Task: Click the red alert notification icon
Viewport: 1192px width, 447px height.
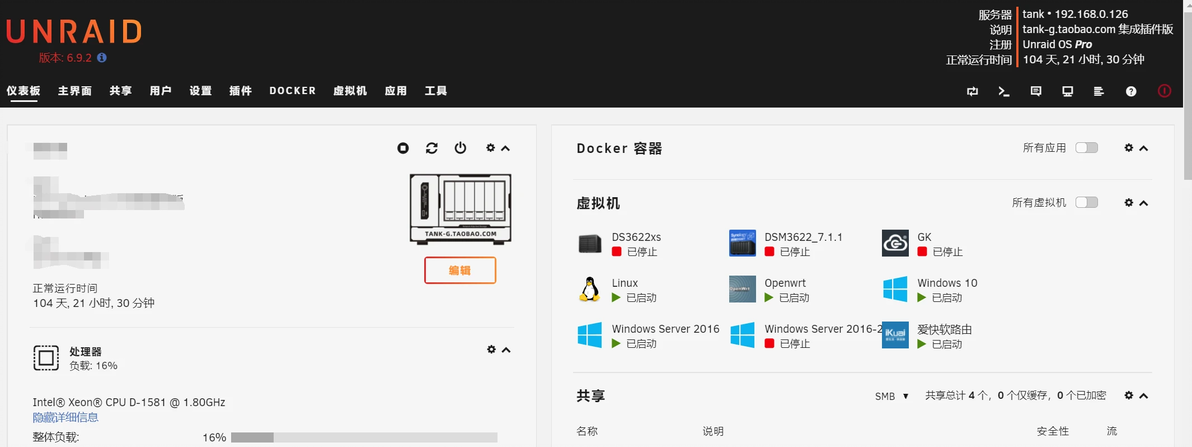Action: 1165,90
